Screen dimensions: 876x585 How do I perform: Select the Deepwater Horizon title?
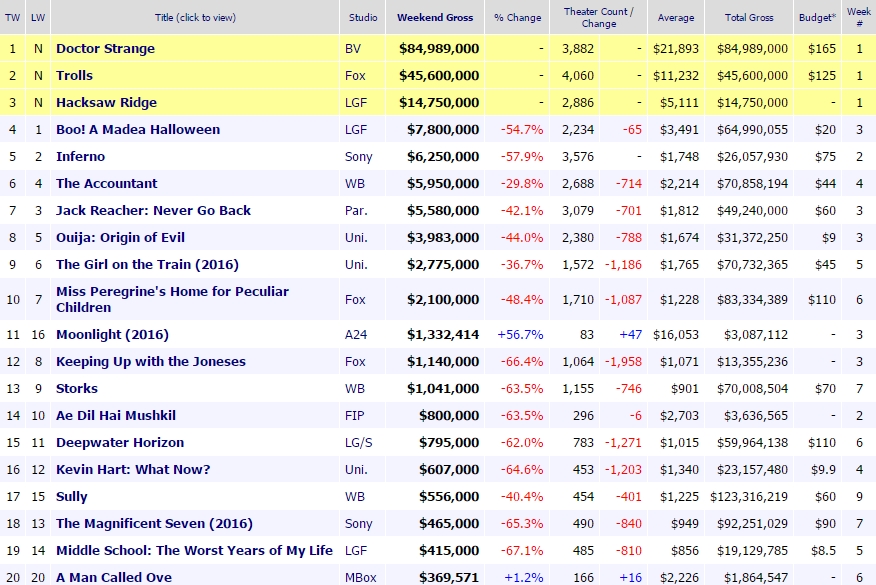pos(120,443)
